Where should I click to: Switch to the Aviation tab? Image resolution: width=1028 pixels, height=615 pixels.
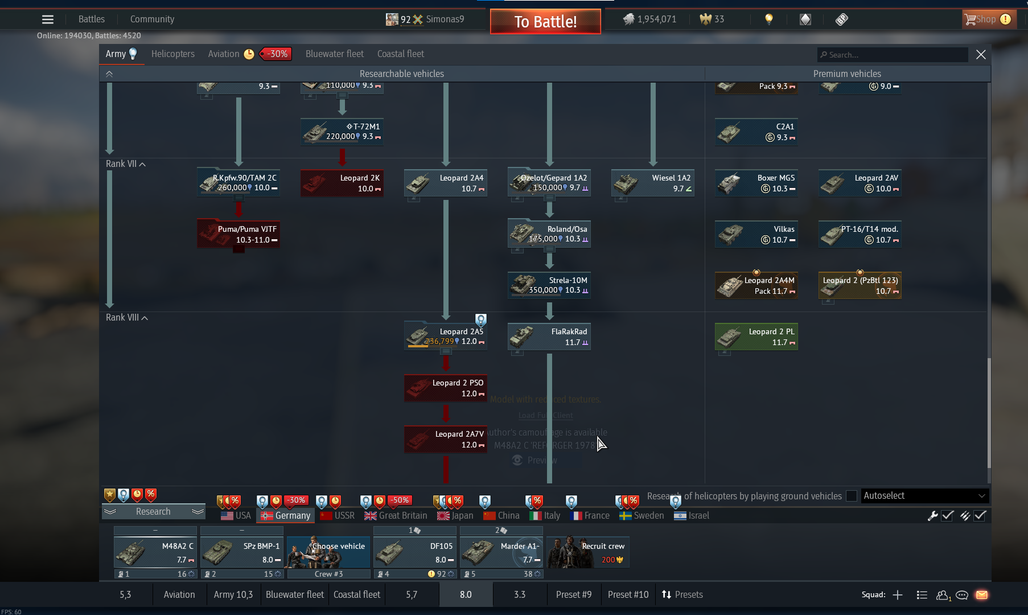coord(224,54)
